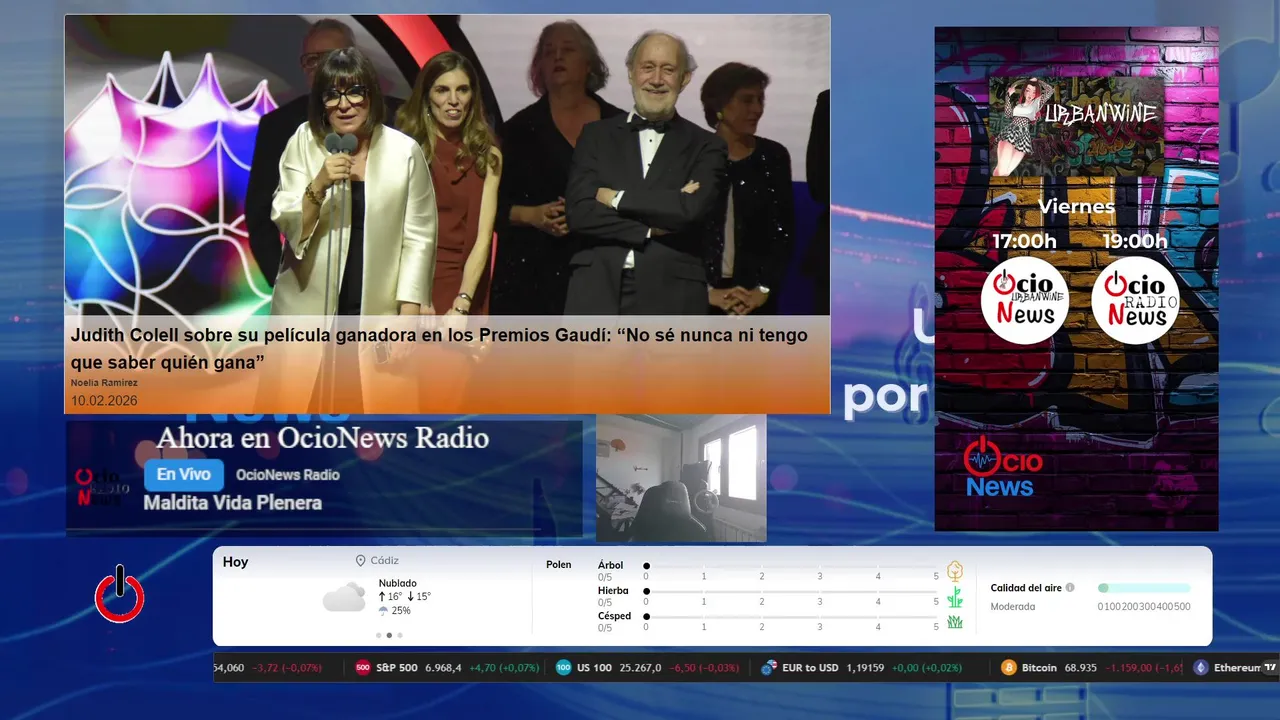1280x720 pixels.
Task: Click the Urbanwine album artwork
Action: point(1076,127)
